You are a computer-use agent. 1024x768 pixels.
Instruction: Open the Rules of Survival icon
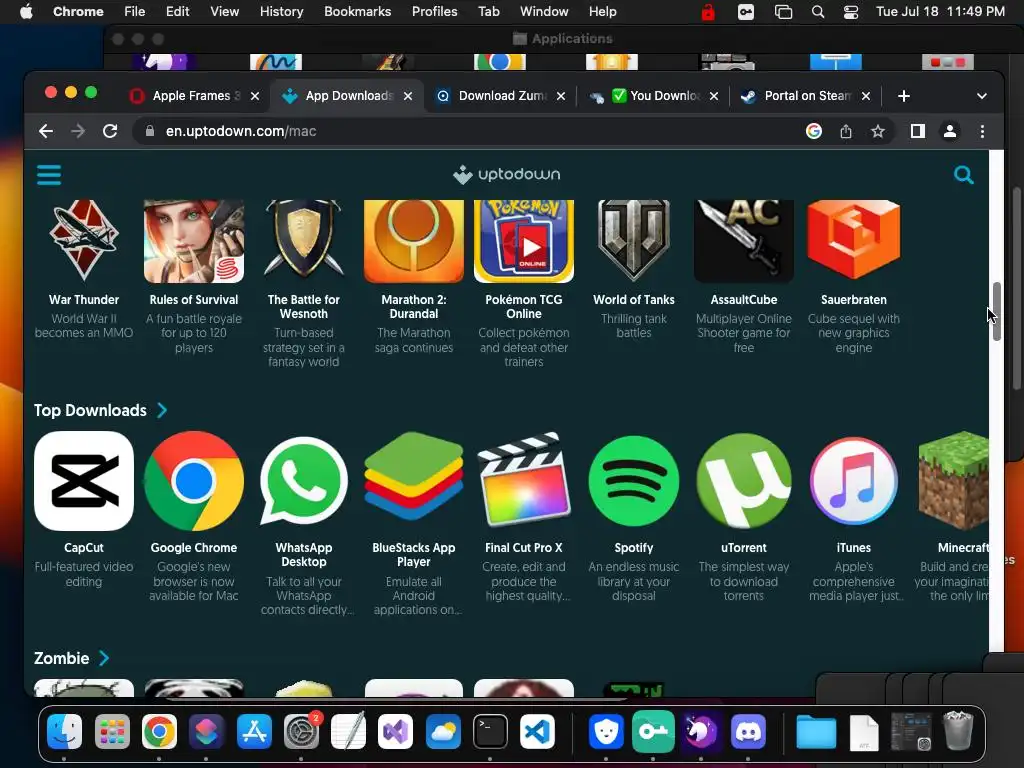click(x=194, y=241)
